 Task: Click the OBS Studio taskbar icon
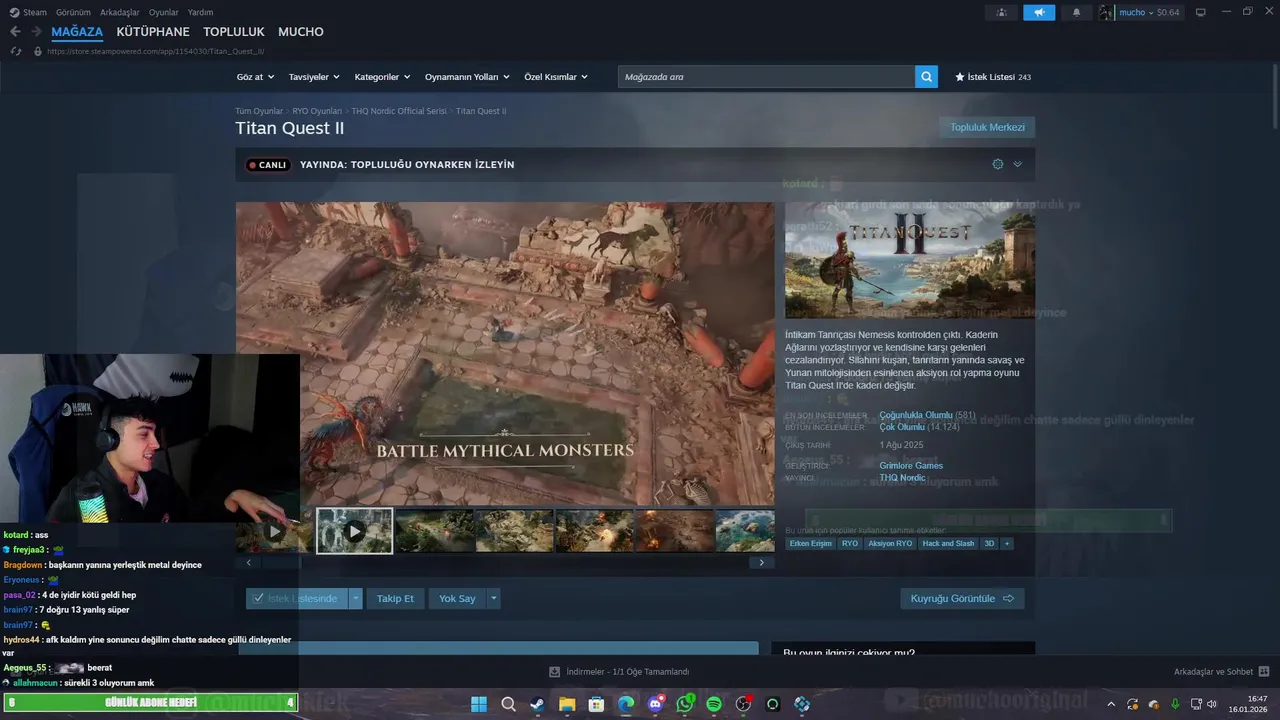(743, 704)
